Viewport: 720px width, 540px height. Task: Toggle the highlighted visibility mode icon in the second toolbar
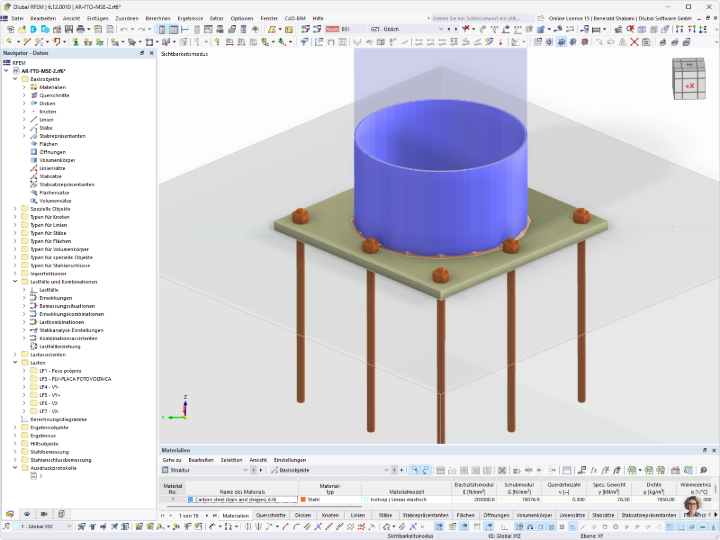click(561, 42)
